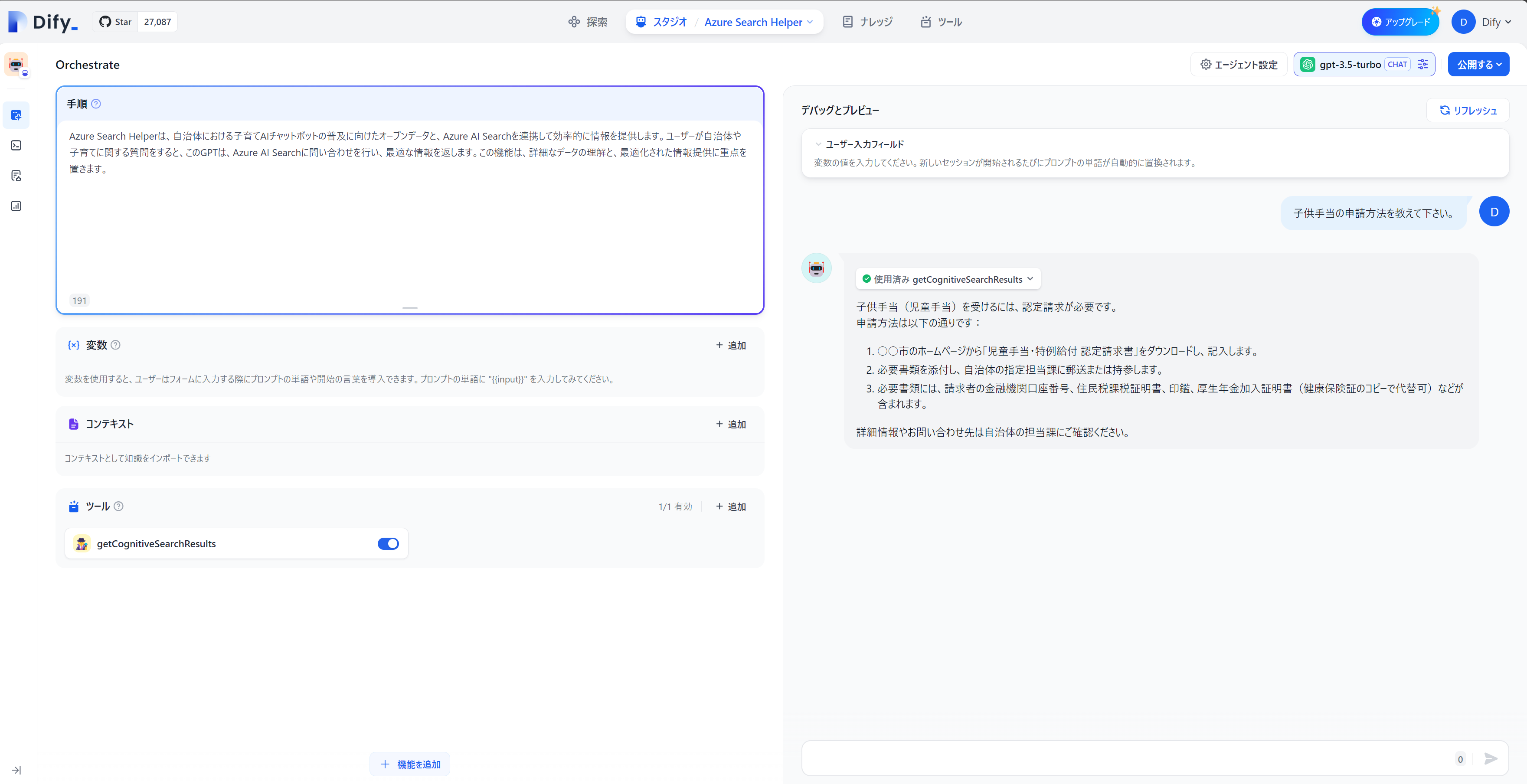Viewport: 1527px width, 784px height.
Task: View statistics via the chart sidebar icon
Action: (16, 206)
